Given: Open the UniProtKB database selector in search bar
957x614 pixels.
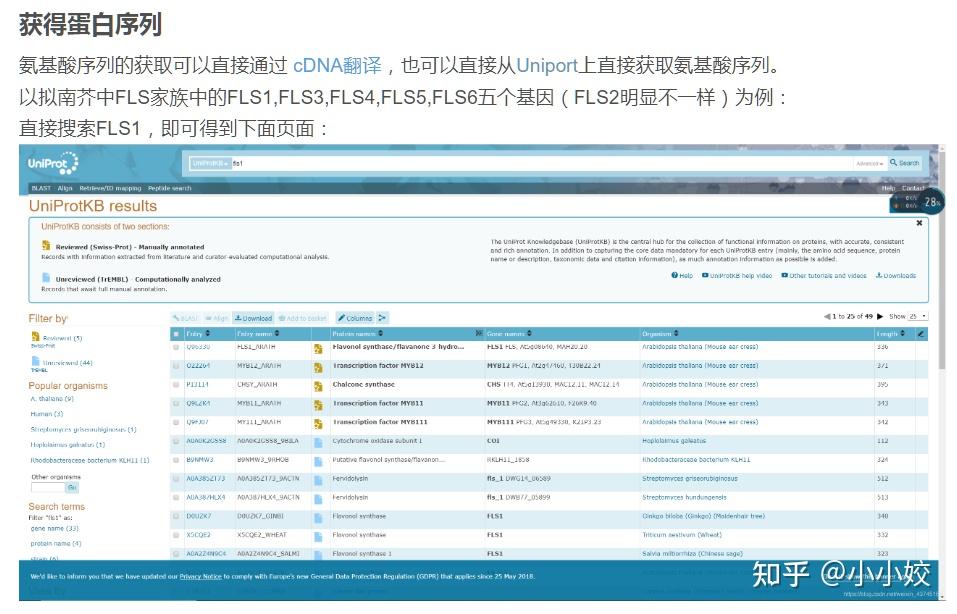Looking at the screenshot, I should 209,164.
